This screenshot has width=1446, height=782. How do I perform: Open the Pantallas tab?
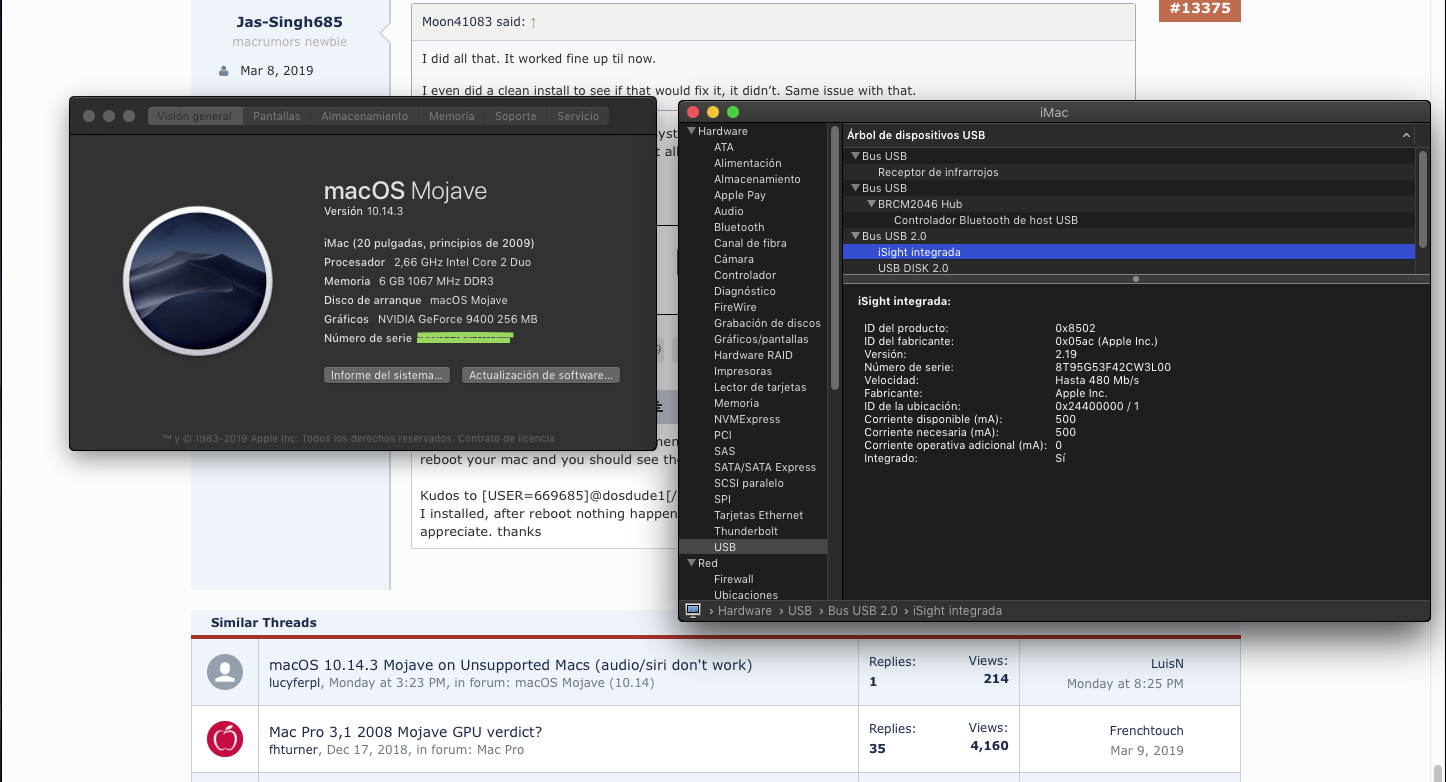tap(277, 116)
